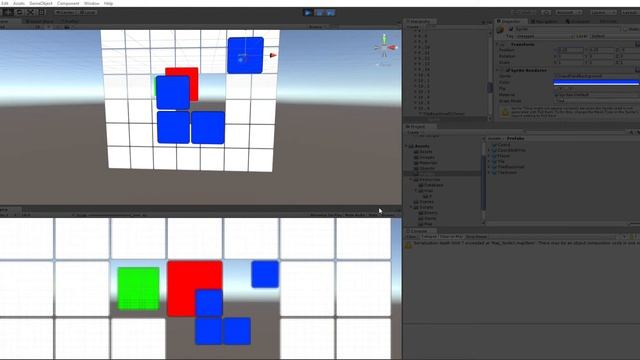The image size is (640, 360).
Task: Open the Draw Mode dropdown
Action: tap(597, 101)
